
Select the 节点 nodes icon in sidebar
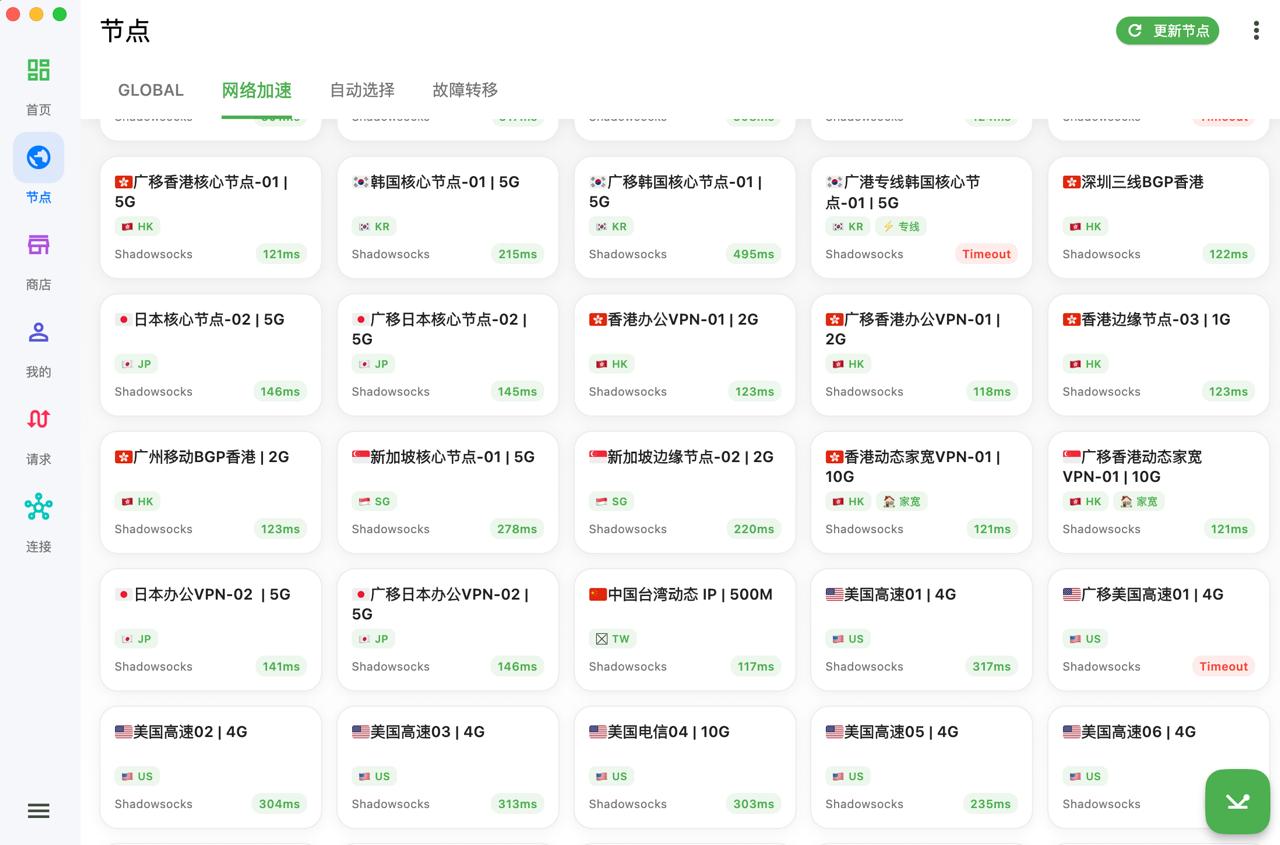(38, 157)
